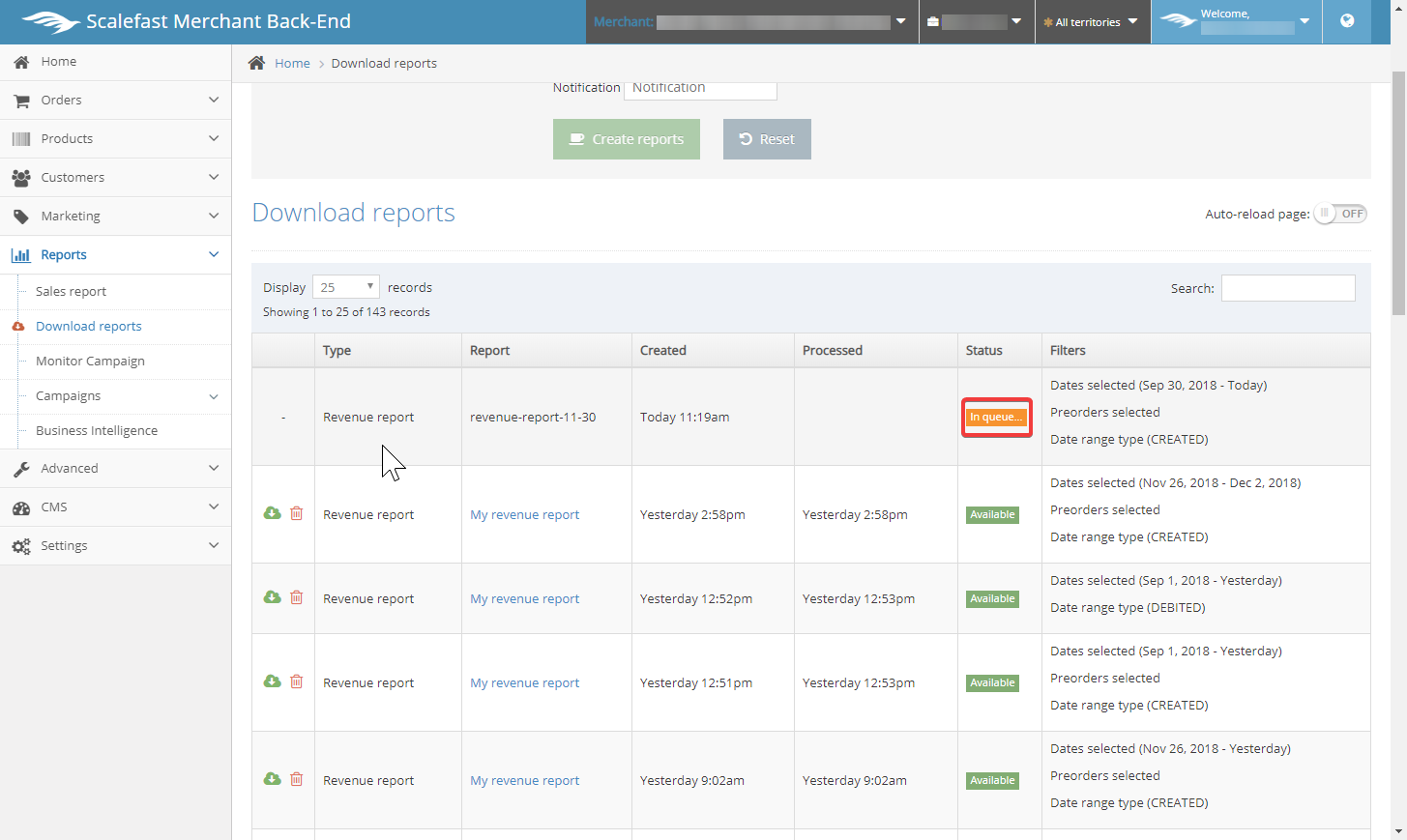Click the Create reports button
Image resolution: width=1407 pixels, height=840 pixels.
(x=627, y=139)
